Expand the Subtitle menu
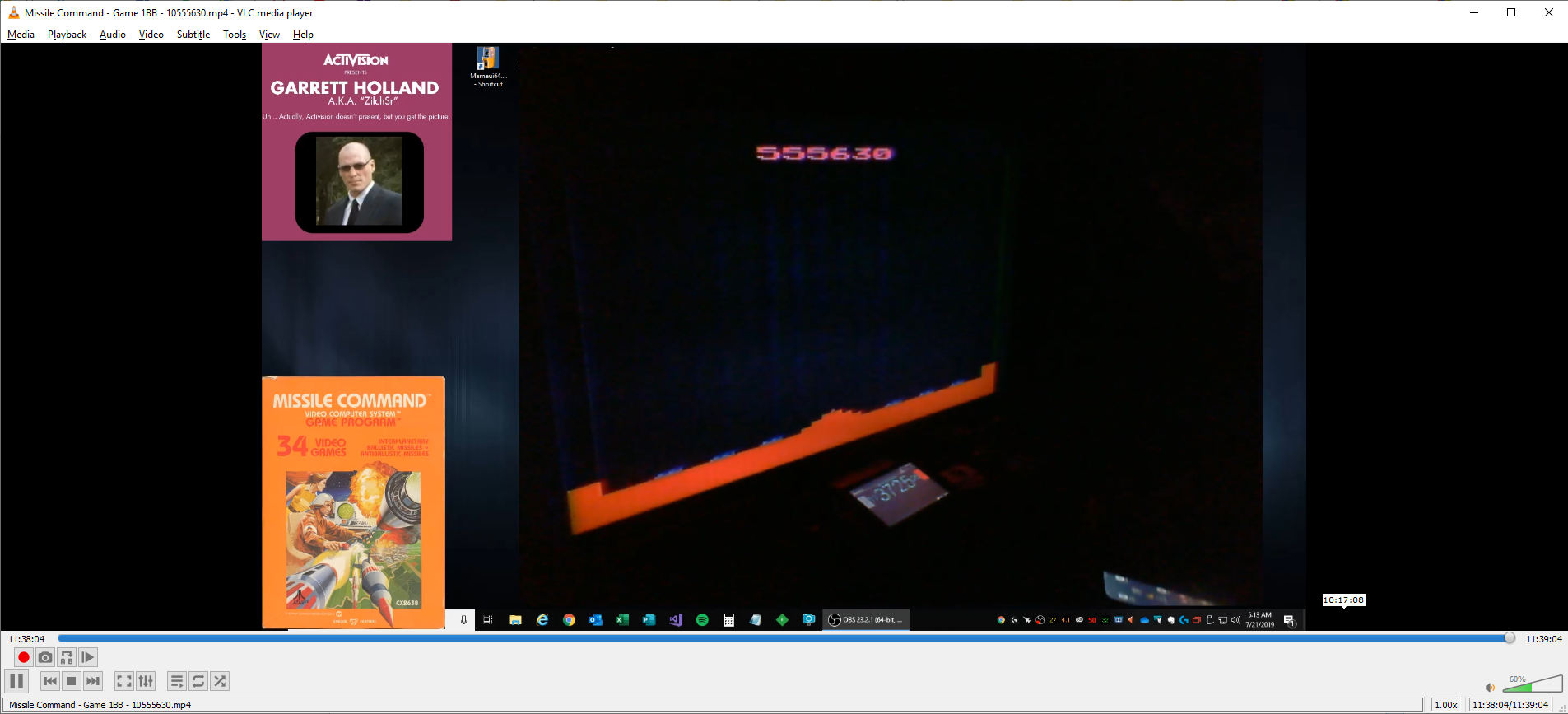The width and height of the screenshot is (1568, 714). click(193, 35)
